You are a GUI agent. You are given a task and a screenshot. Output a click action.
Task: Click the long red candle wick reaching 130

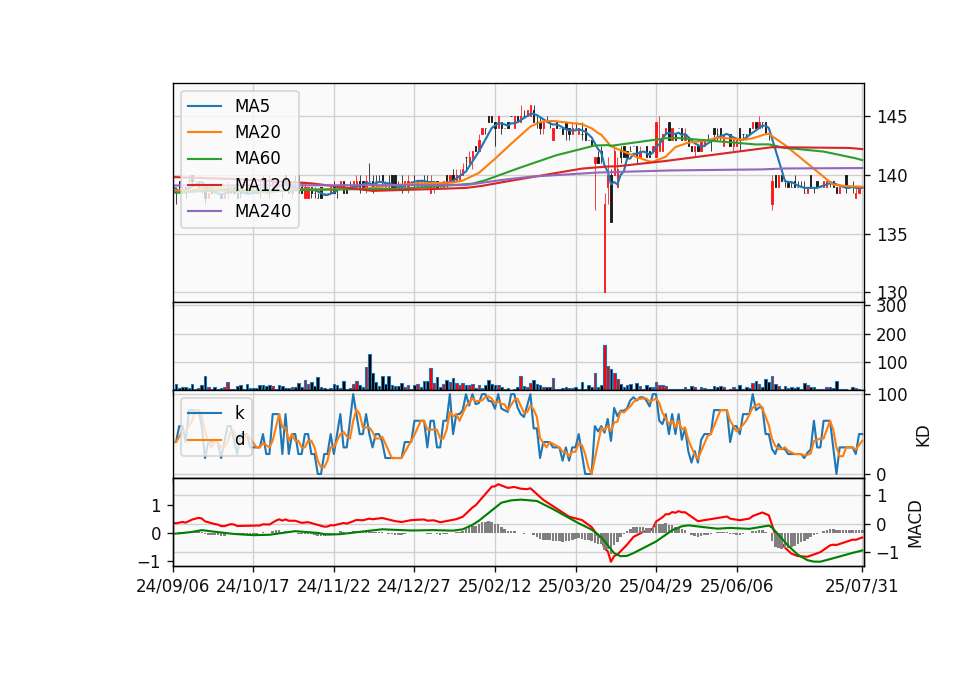(x=605, y=245)
